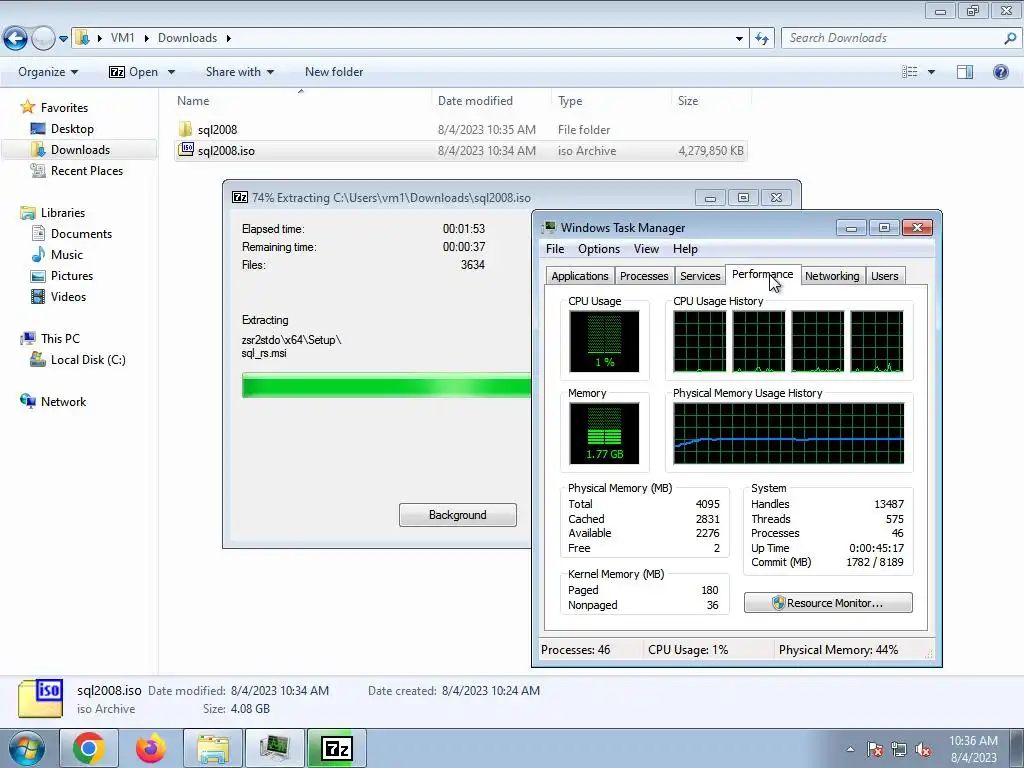Screen dimensions: 1024x768
Task: Switch to the Applications tab
Action: pyautogui.click(x=580, y=276)
